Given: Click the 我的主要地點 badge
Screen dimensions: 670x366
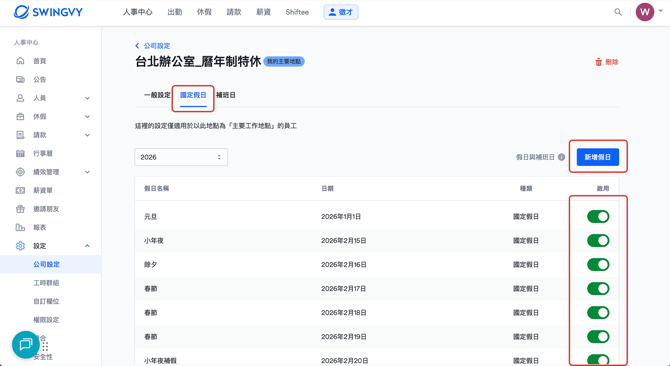Looking at the screenshot, I should [x=284, y=61].
